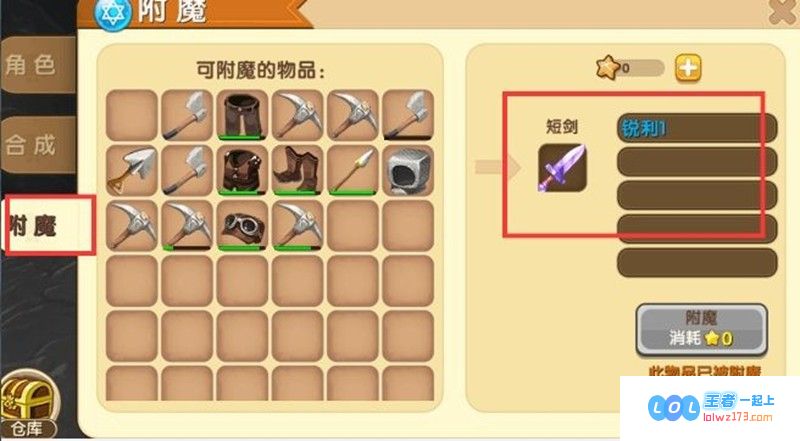Image resolution: width=800 pixels, height=441 pixels.
Task: Click the bottom empty enchantment slot
Action: [x=697, y=263]
